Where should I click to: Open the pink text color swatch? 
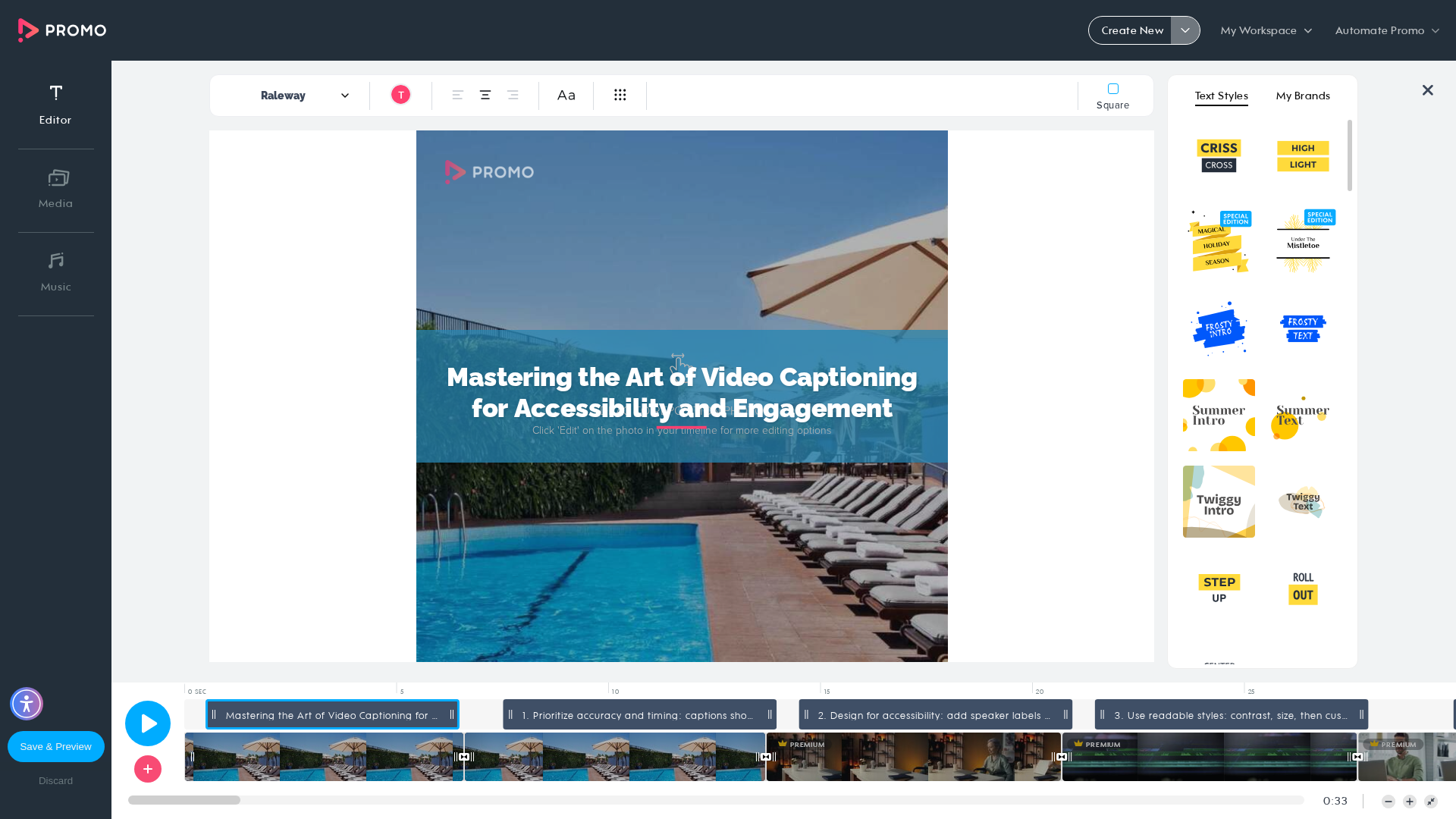tap(400, 95)
